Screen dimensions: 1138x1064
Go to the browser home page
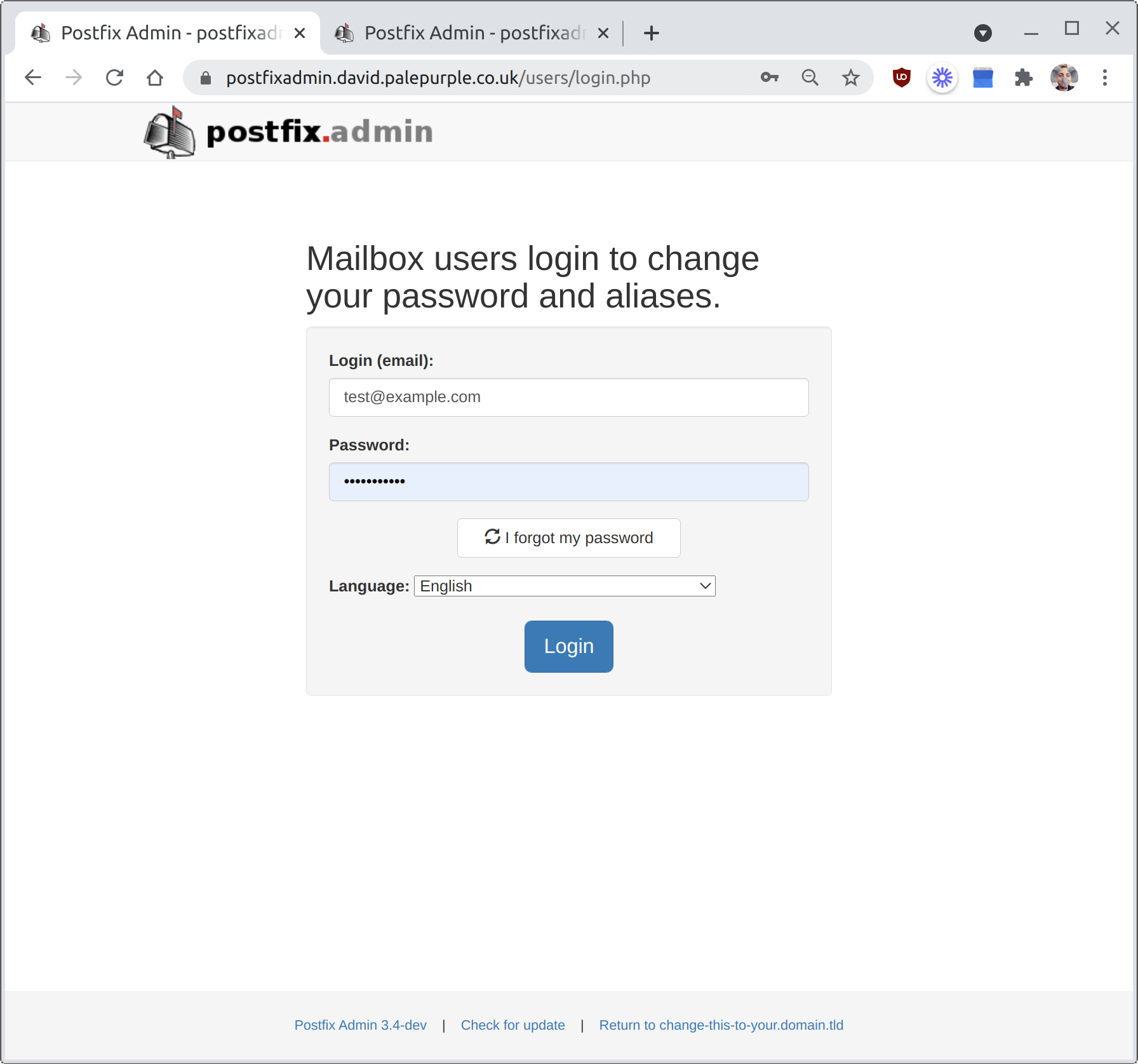155,77
